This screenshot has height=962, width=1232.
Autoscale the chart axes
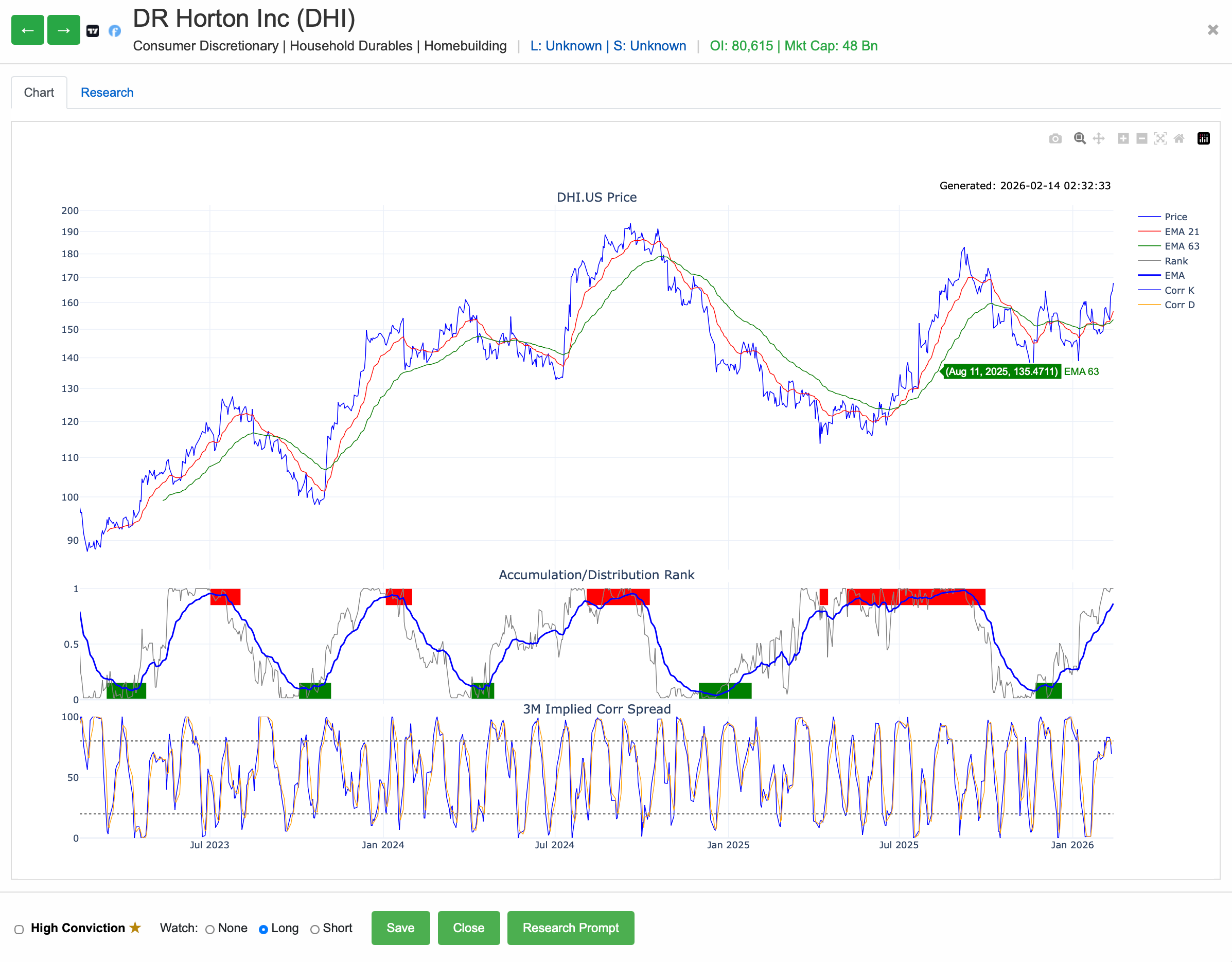(x=1160, y=139)
